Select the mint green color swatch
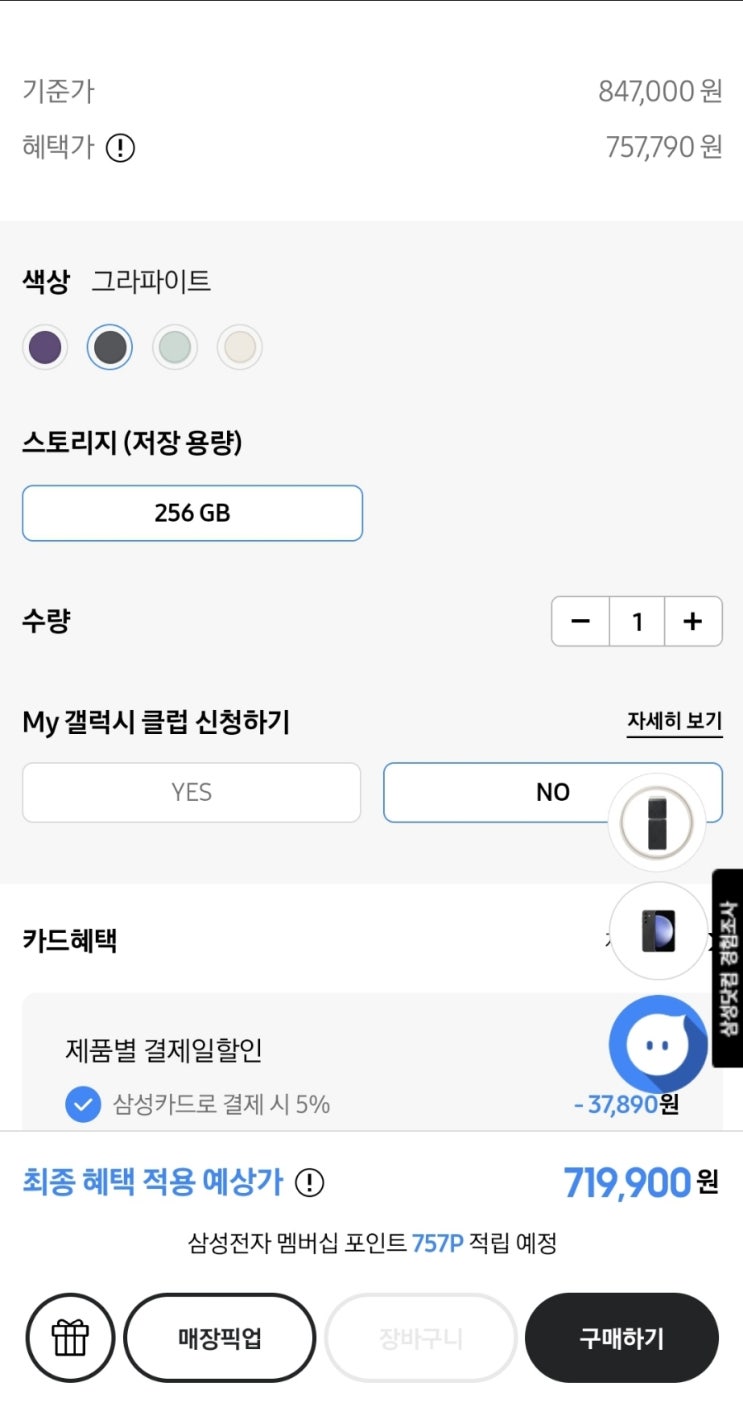Screen dimensions: 743x1411 click(x=175, y=348)
